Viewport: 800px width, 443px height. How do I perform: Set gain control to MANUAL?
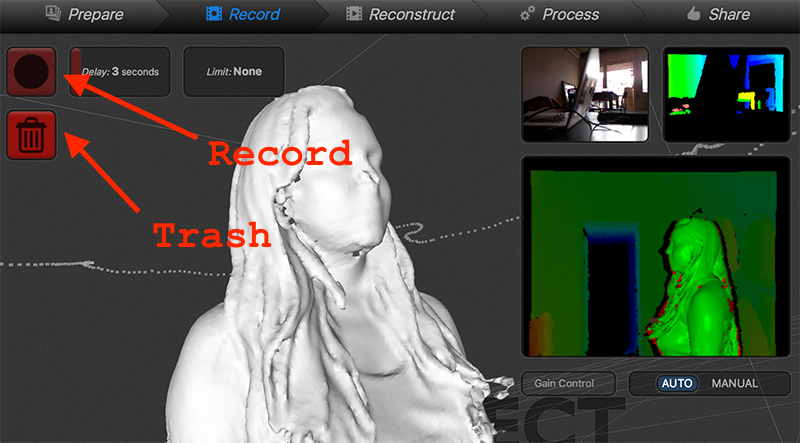click(735, 383)
